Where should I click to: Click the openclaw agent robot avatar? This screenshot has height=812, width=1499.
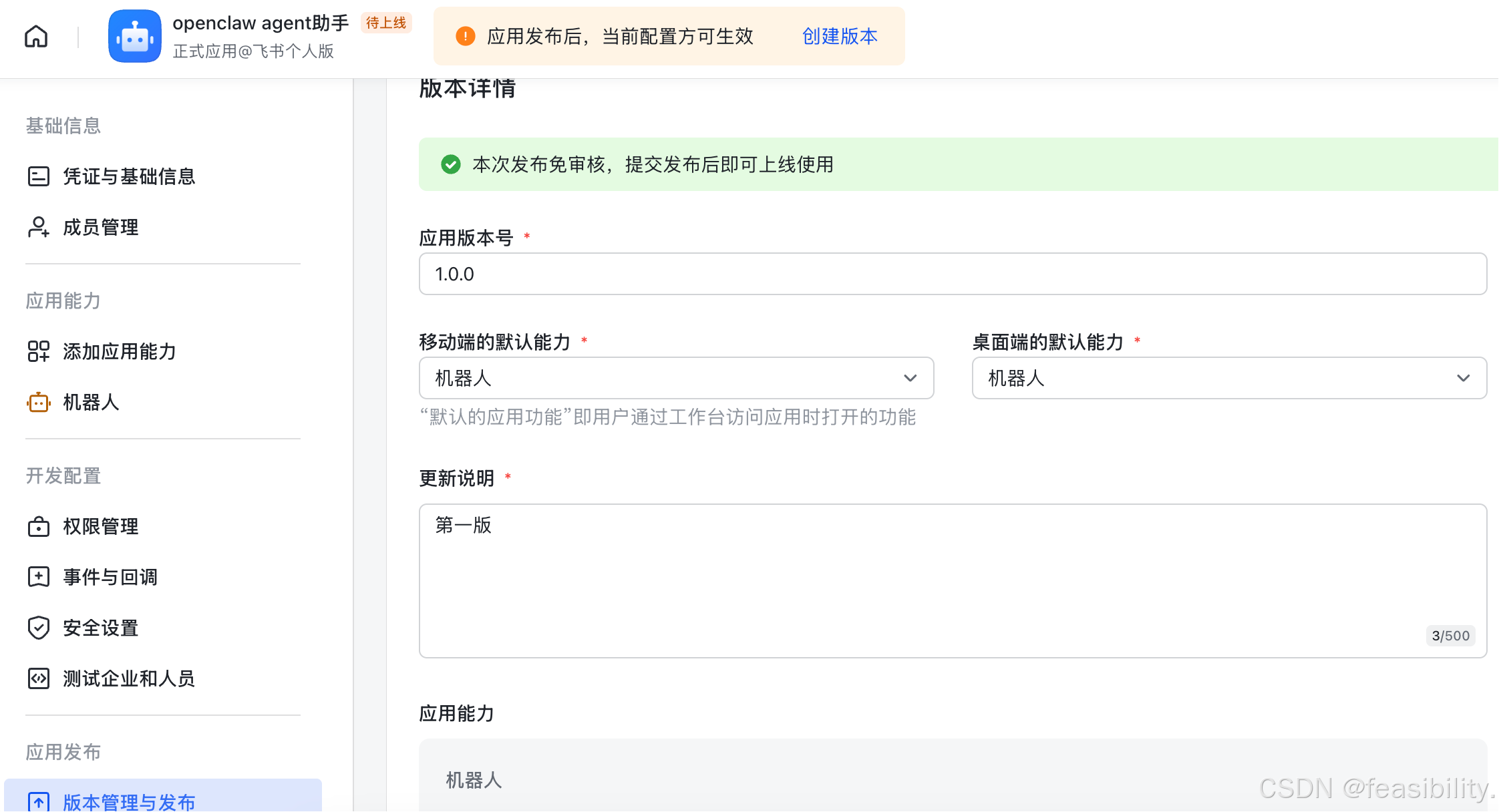coord(135,36)
